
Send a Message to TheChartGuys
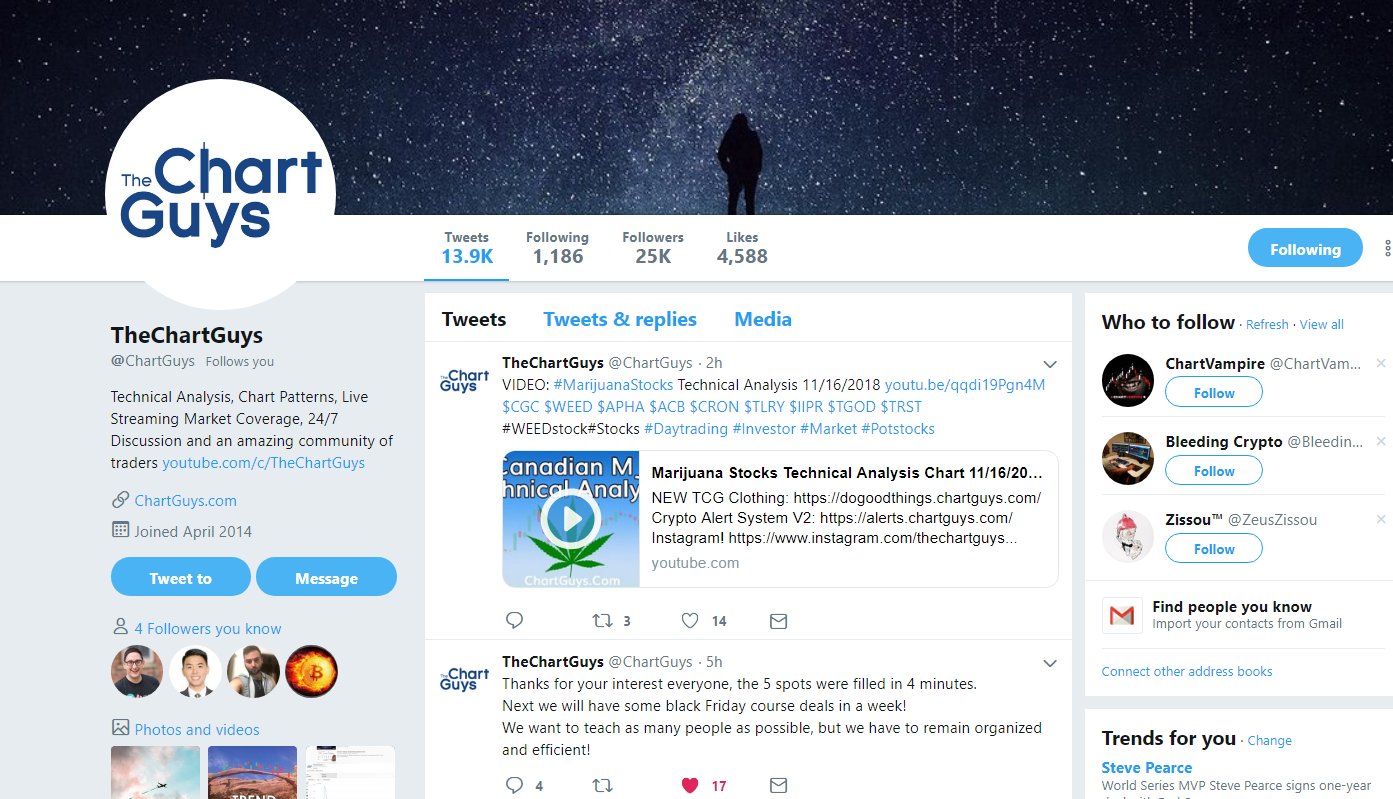click(x=326, y=577)
